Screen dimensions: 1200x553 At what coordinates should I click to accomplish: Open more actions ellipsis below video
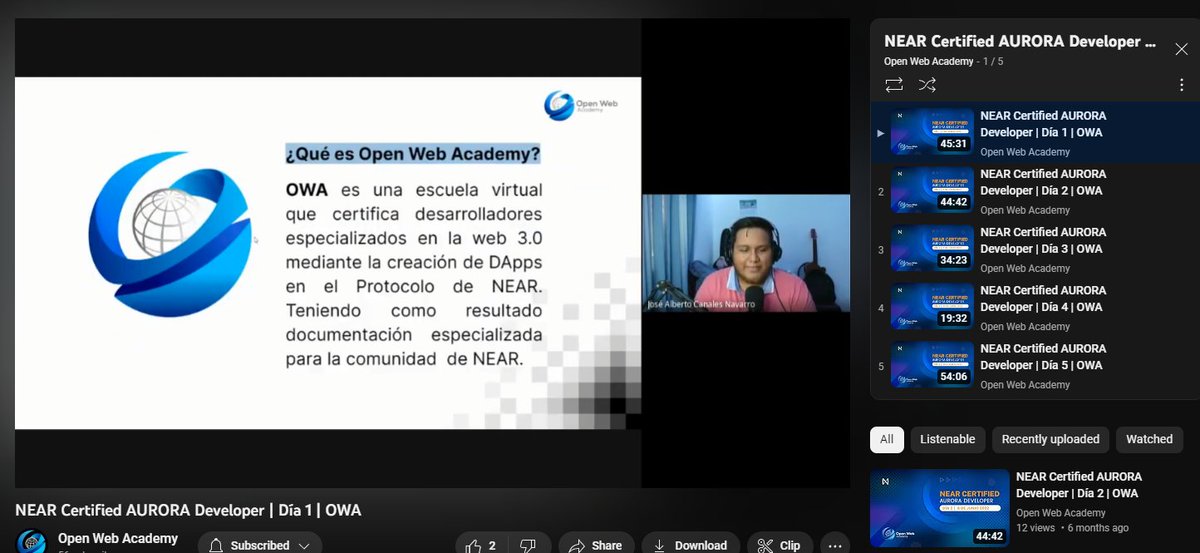click(x=834, y=545)
